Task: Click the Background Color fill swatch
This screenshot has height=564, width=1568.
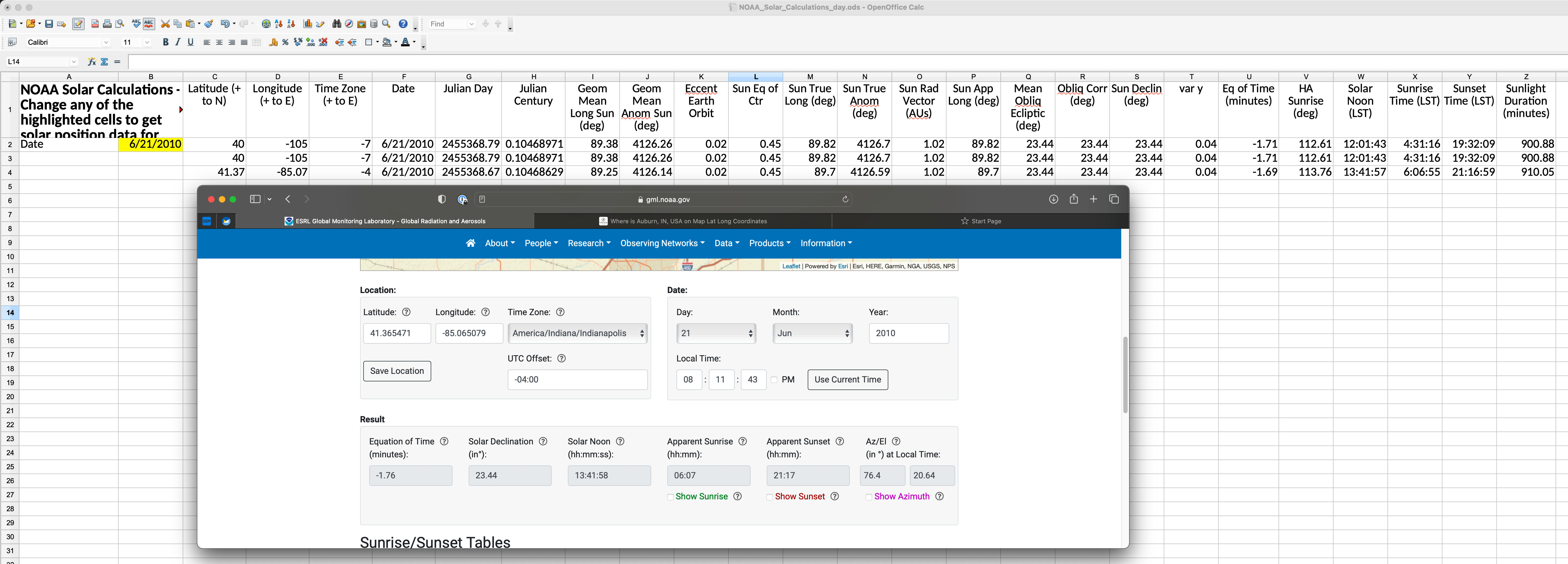Action: pos(386,42)
